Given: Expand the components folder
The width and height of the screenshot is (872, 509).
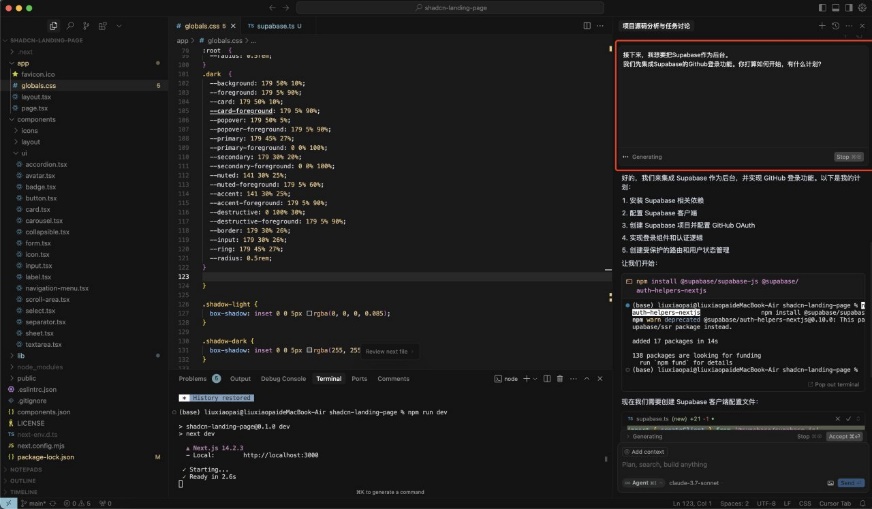Looking at the screenshot, I should (x=37, y=119).
